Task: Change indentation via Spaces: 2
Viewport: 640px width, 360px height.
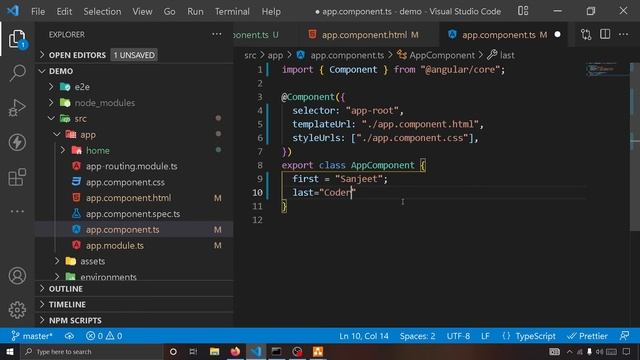Action: tap(417, 336)
